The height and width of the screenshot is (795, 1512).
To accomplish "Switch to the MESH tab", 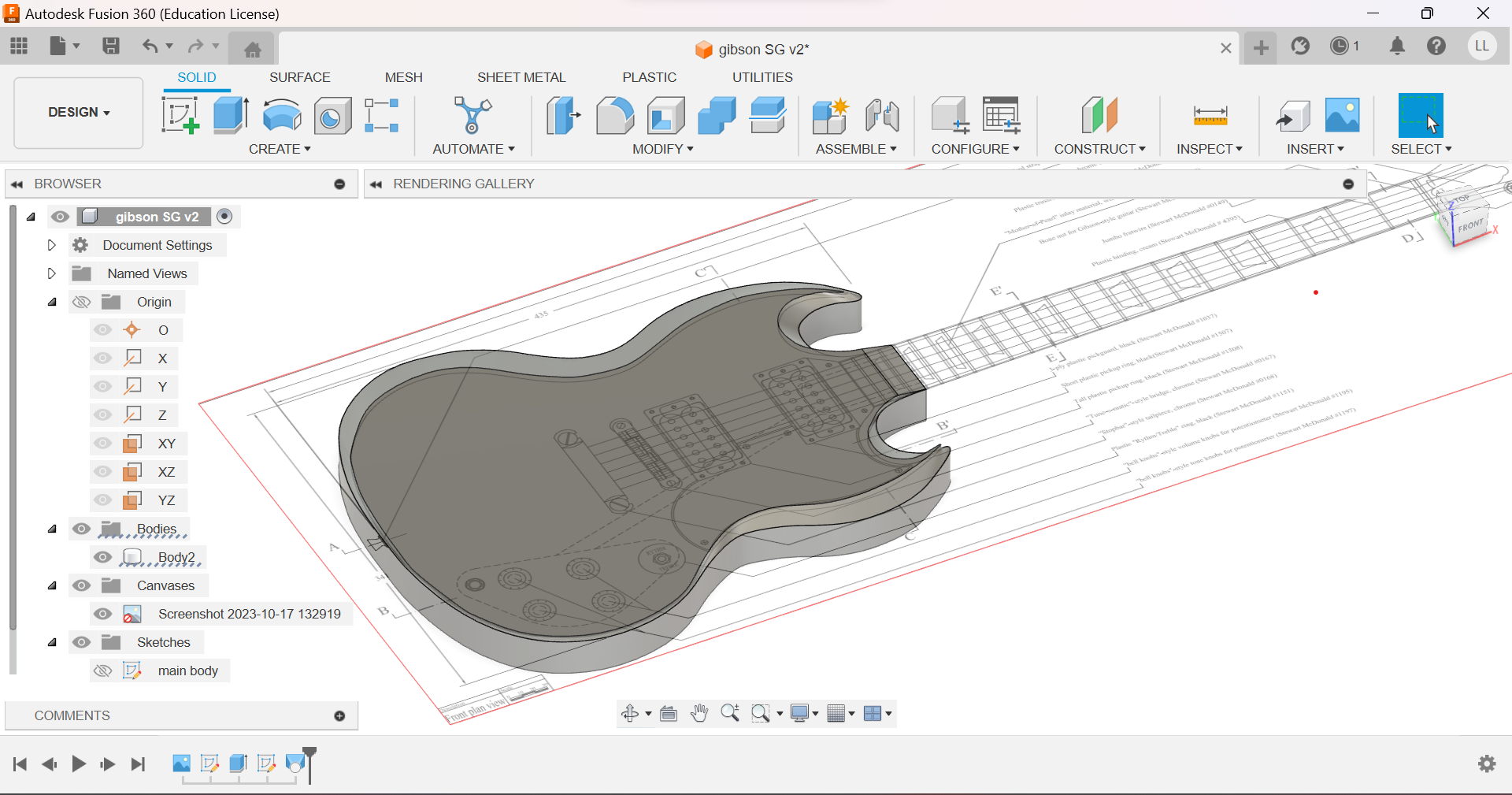I will [403, 77].
